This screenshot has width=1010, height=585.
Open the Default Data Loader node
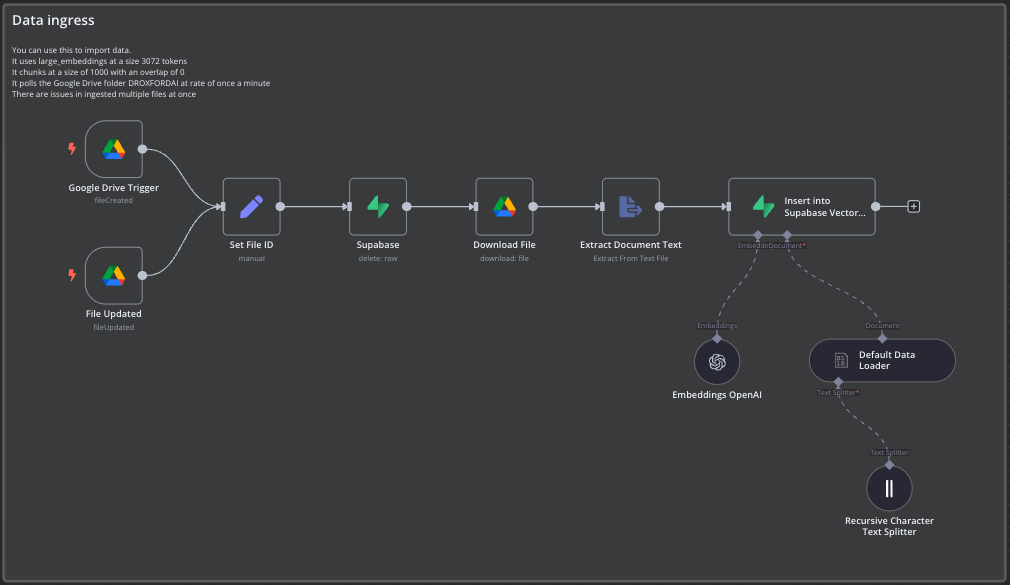882,360
